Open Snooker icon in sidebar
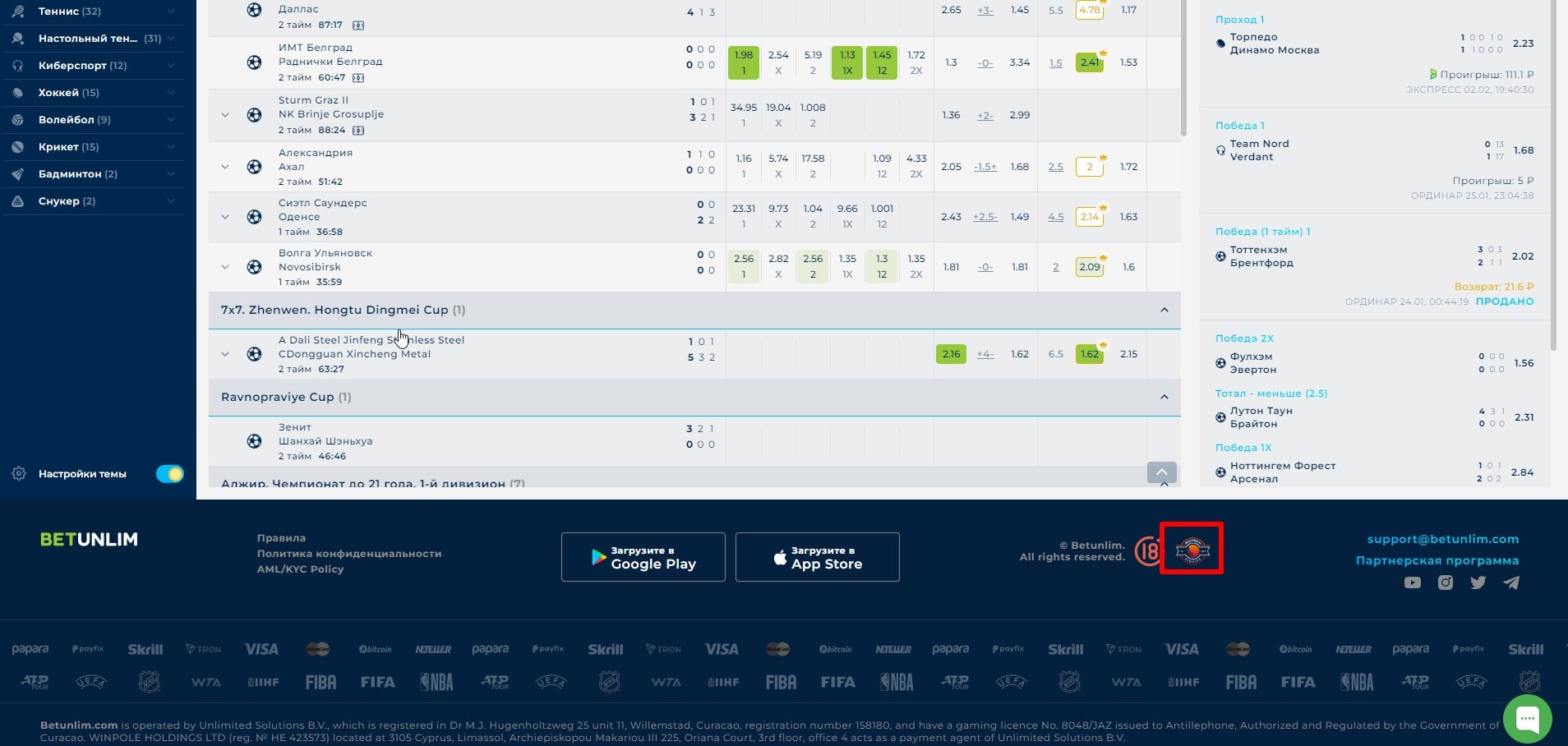This screenshot has height=746, width=1568. pyautogui.click(x=18, y=201)
